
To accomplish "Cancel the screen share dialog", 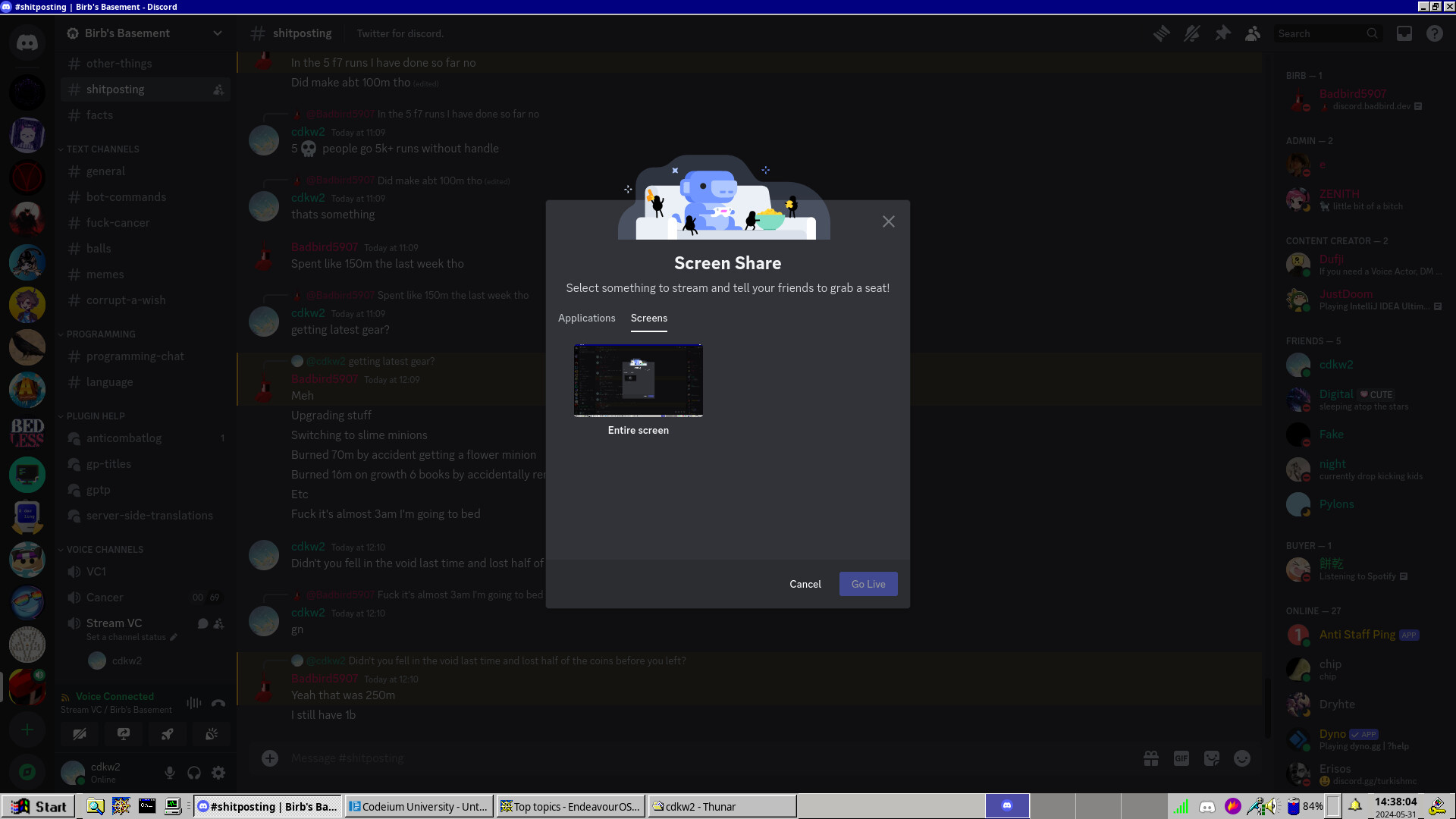I will [x=805, y=584].
